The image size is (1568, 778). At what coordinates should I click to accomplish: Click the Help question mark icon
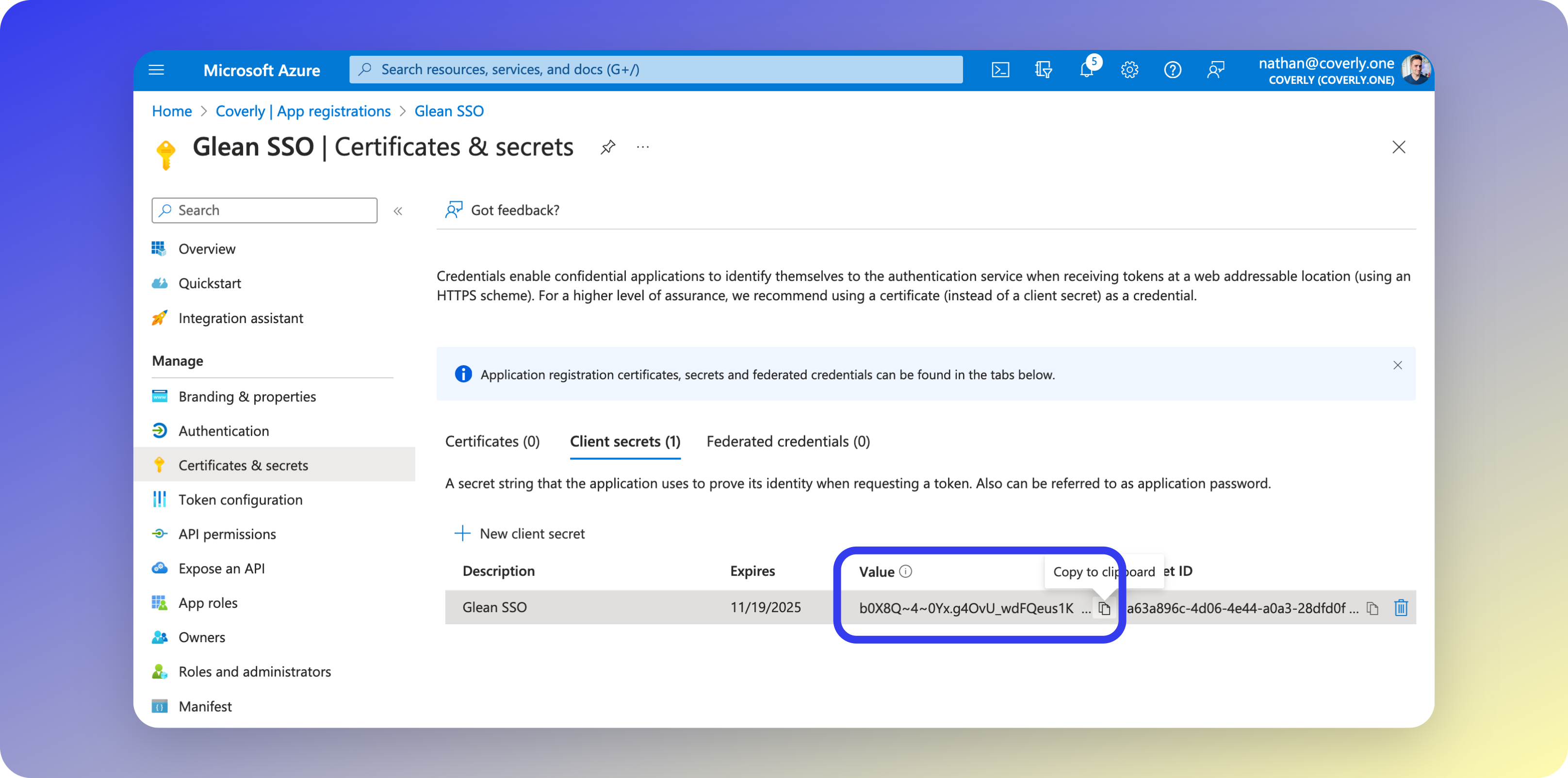pos(1172,70)
